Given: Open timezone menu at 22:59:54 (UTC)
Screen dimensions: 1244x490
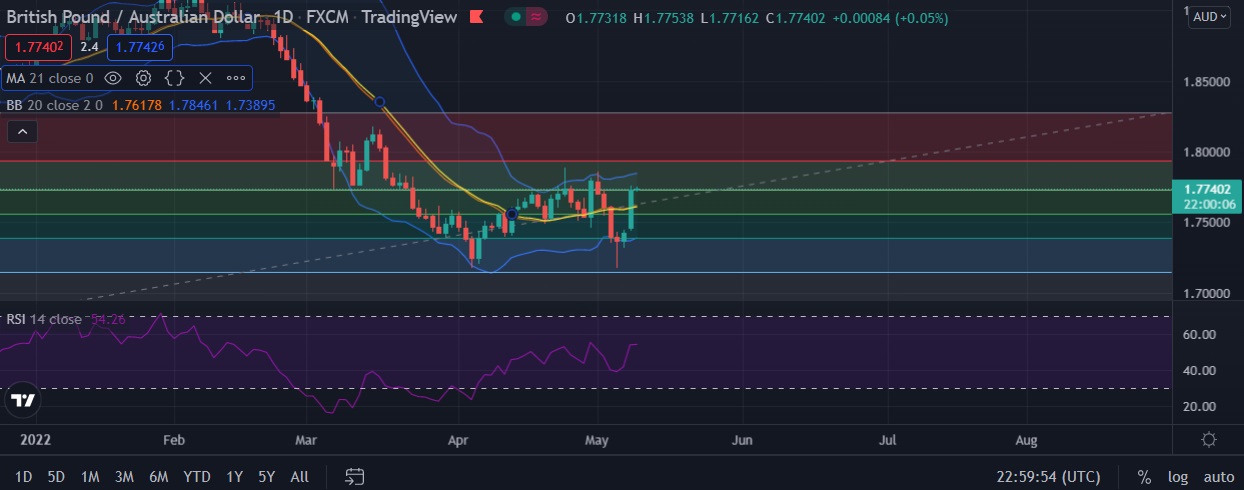Looking at the screenshot, I should pos(1048,477).
